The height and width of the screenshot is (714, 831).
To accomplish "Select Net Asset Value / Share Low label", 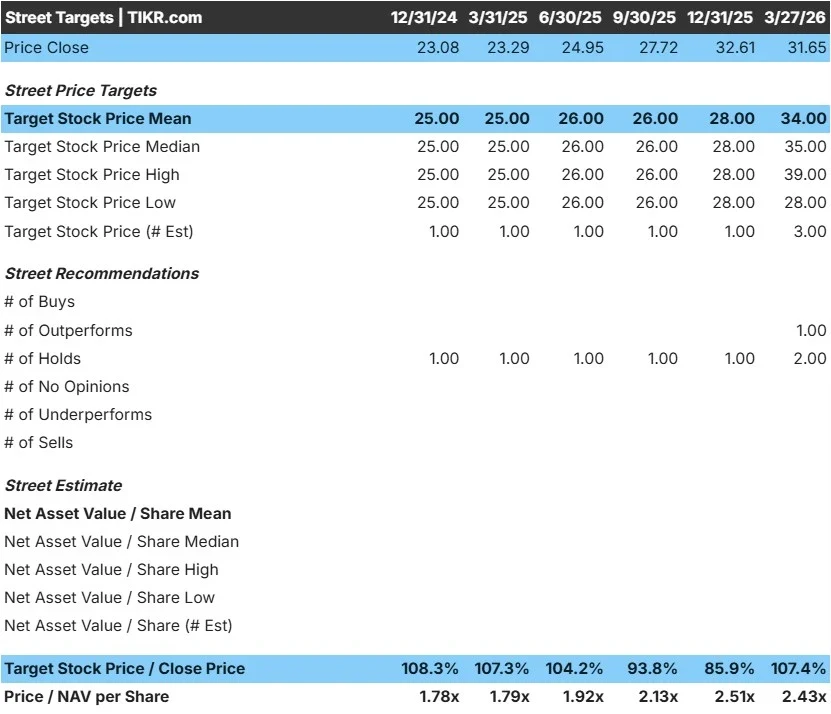I will pyautogui.click(x=109, y=598).
